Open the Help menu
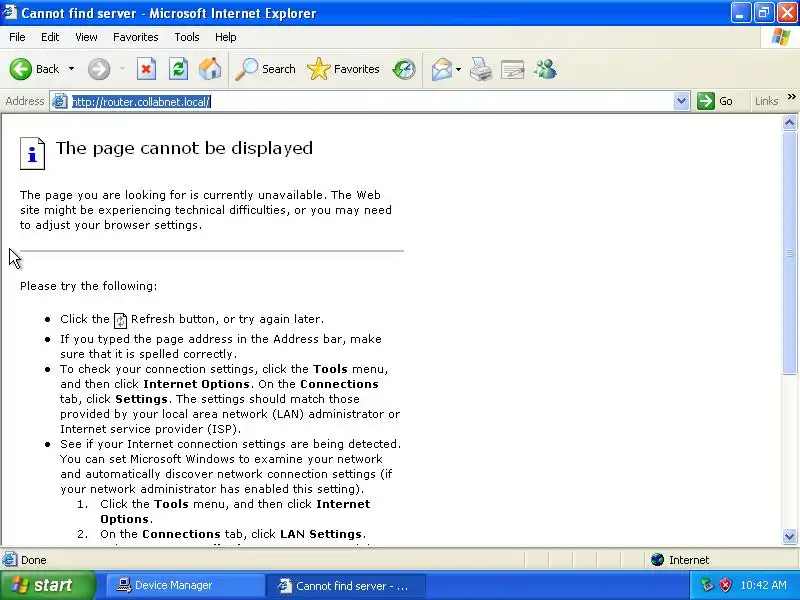 click(226, 37)
